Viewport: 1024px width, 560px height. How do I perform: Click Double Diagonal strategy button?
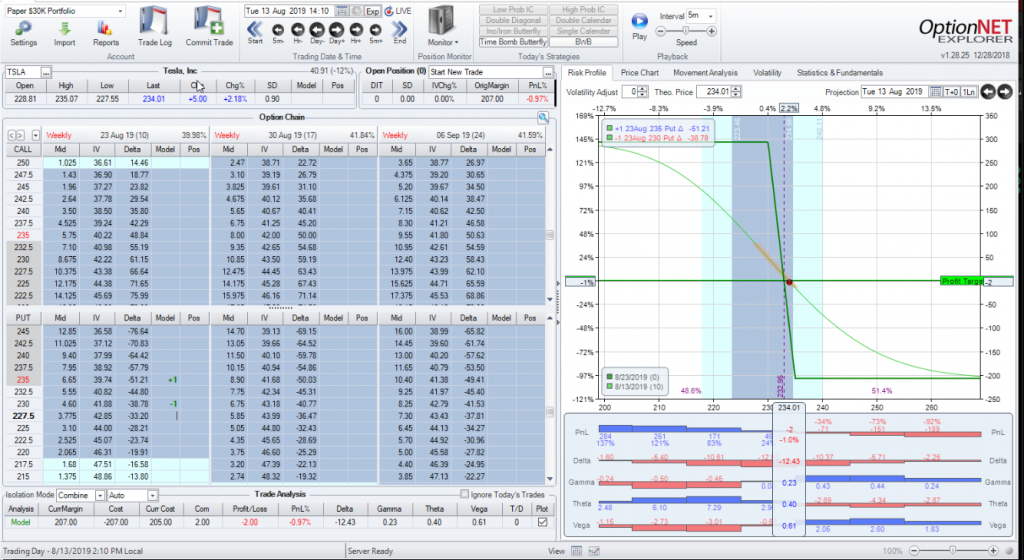coord(513,20)
